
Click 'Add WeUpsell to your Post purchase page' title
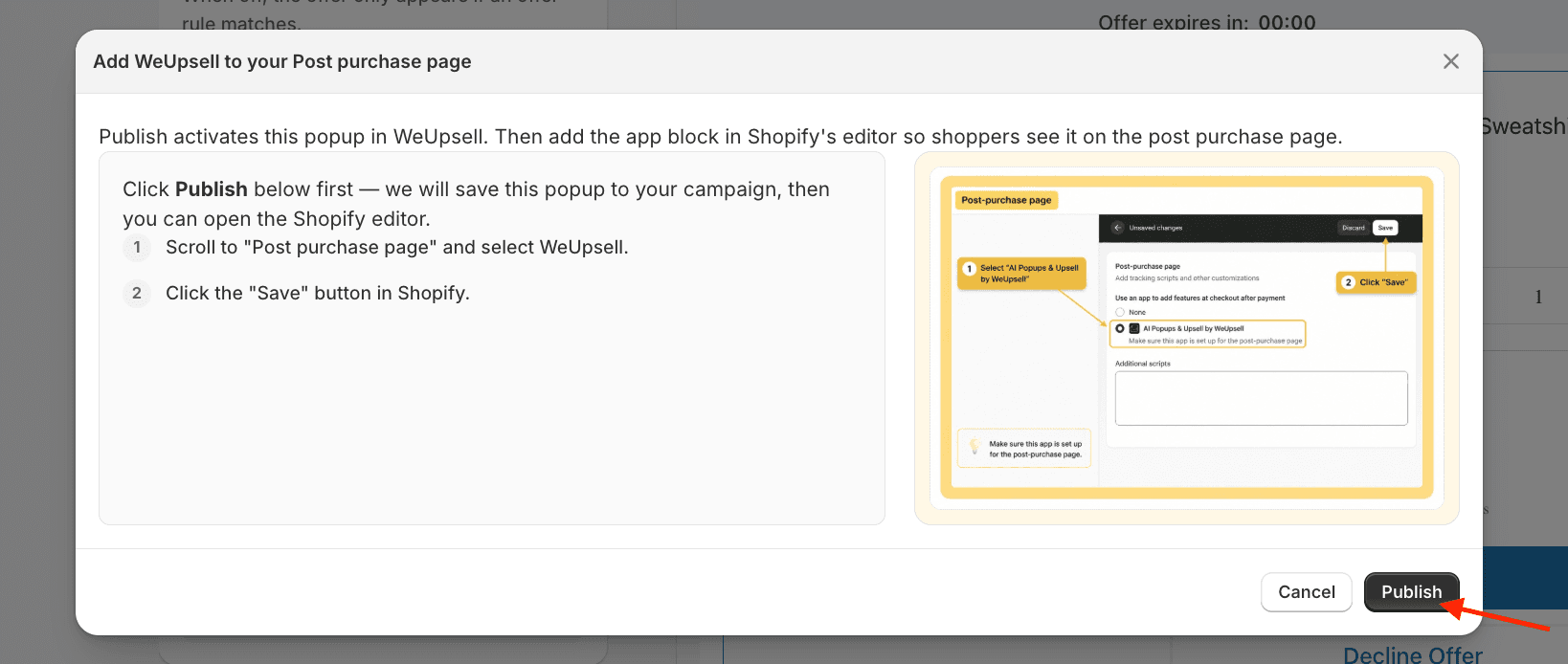pyautogui.click(x=282, y=61)
